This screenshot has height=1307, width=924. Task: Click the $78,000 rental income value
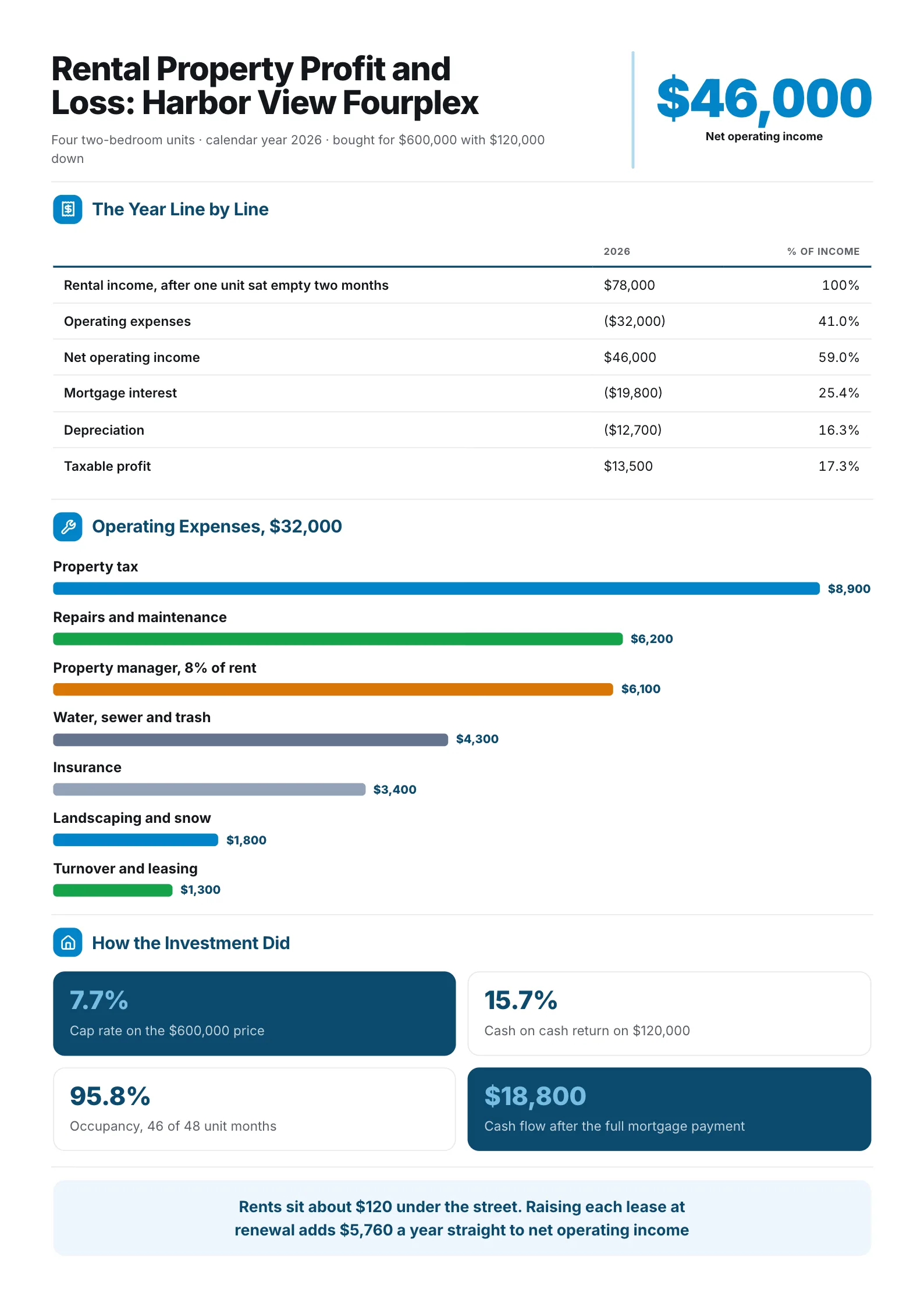point(629,285)
